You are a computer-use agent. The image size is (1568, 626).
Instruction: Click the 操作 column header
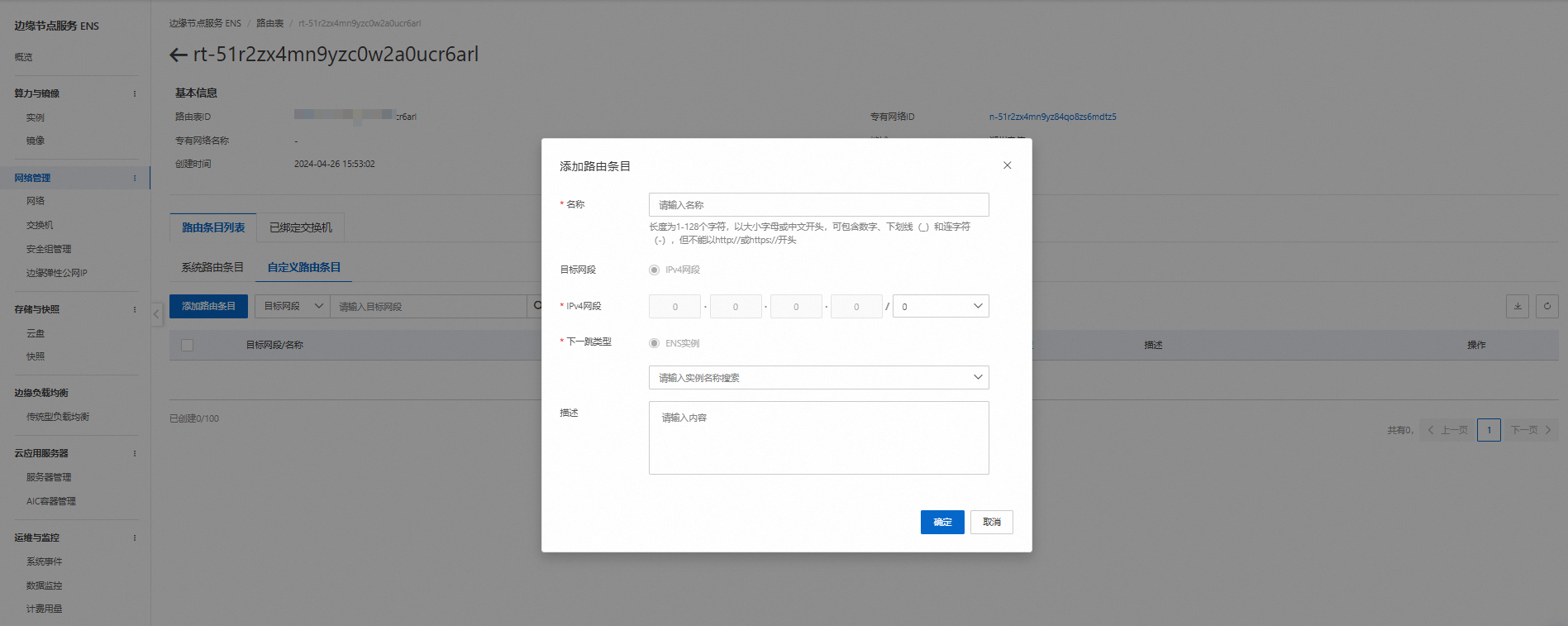coord(1477,345)
